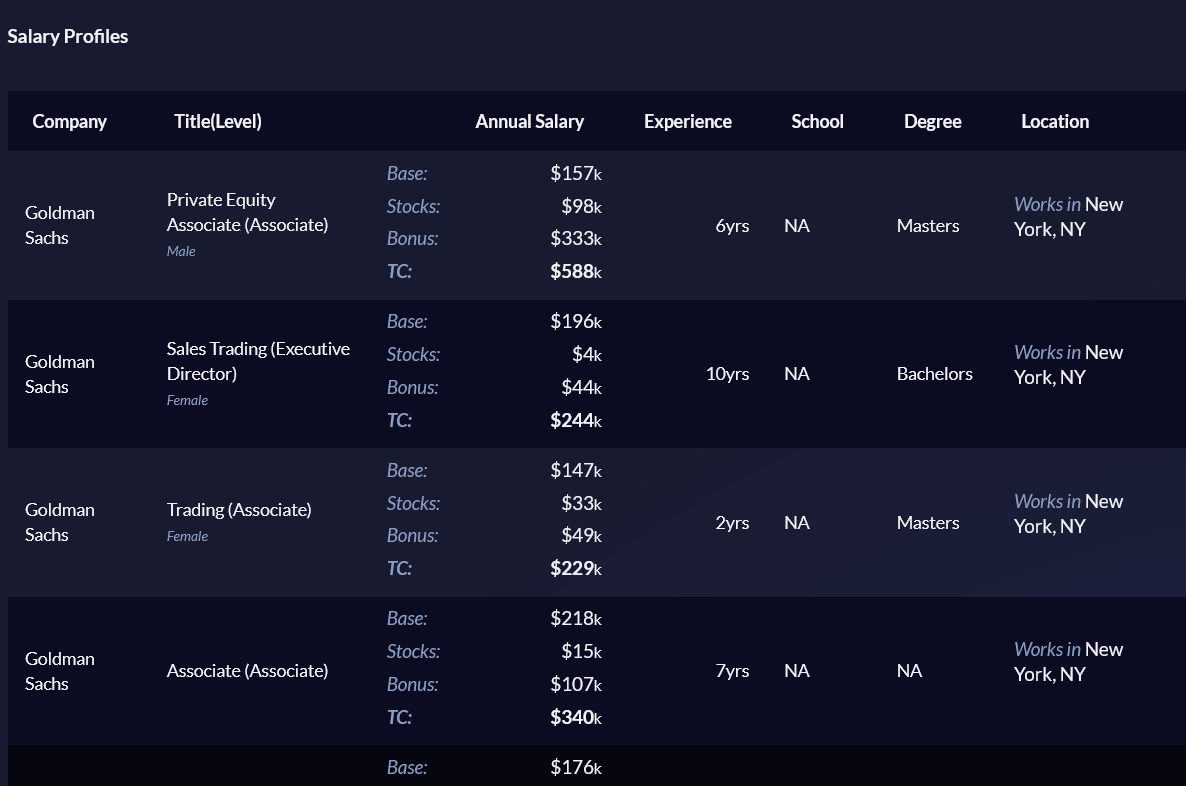Click Female label under Trading (Associate)
1186x786 pixels.
click(187, 536)
